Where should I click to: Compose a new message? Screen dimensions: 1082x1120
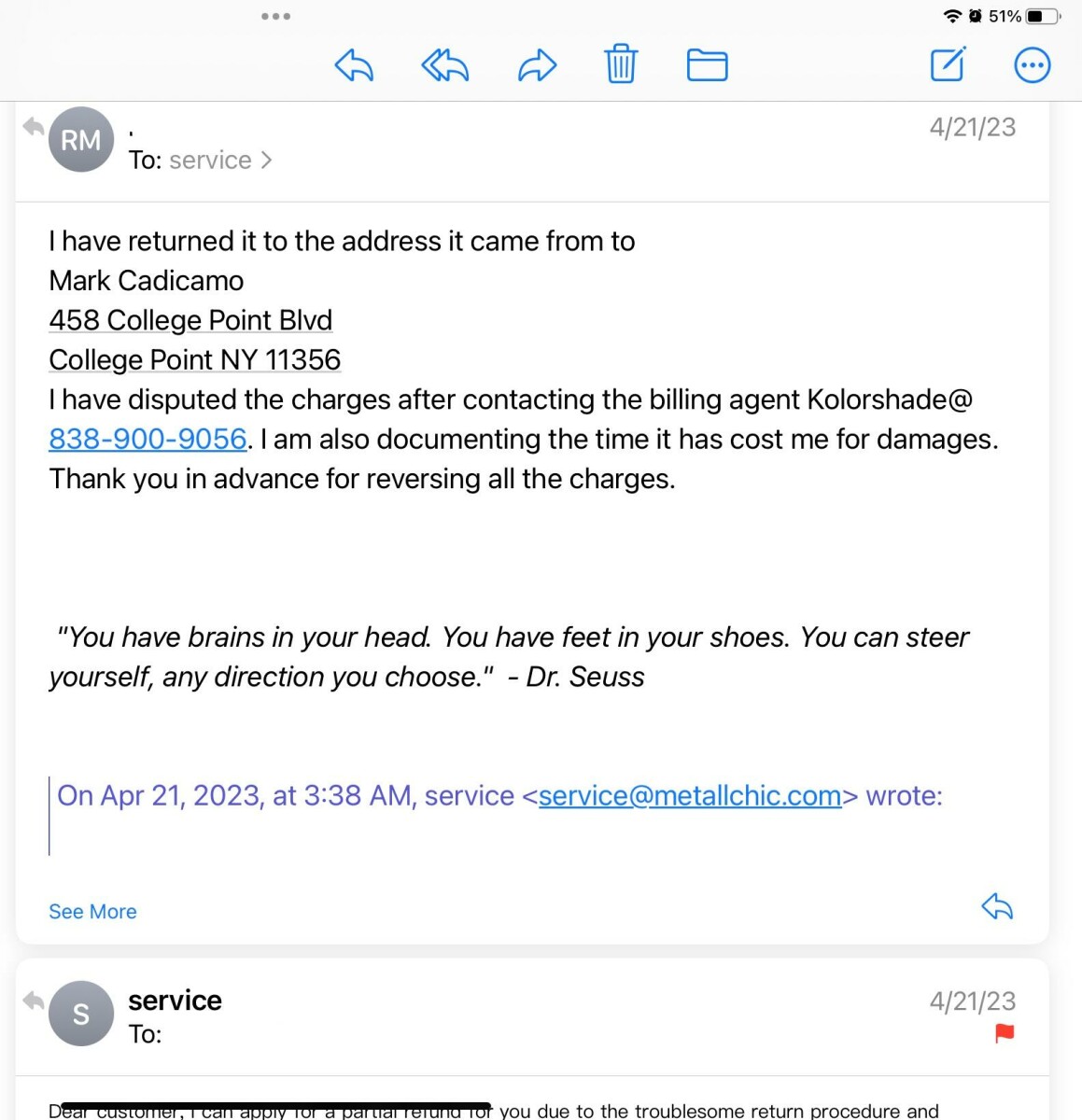[948, 64]
